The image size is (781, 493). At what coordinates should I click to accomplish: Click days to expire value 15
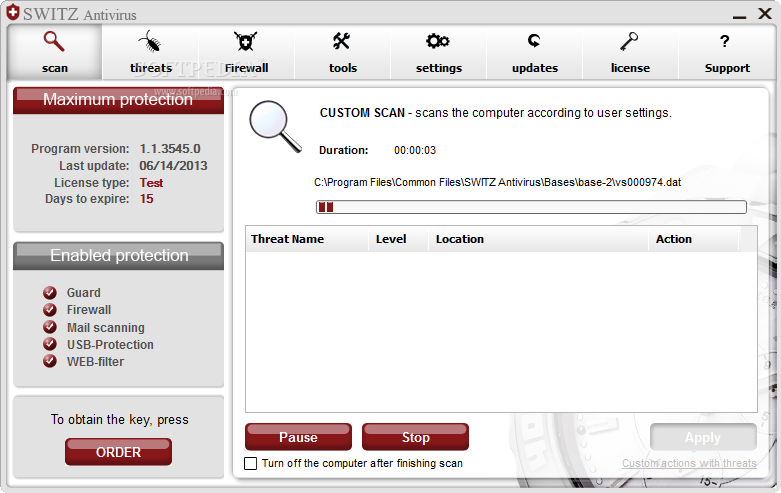click(x=146, y=199)
